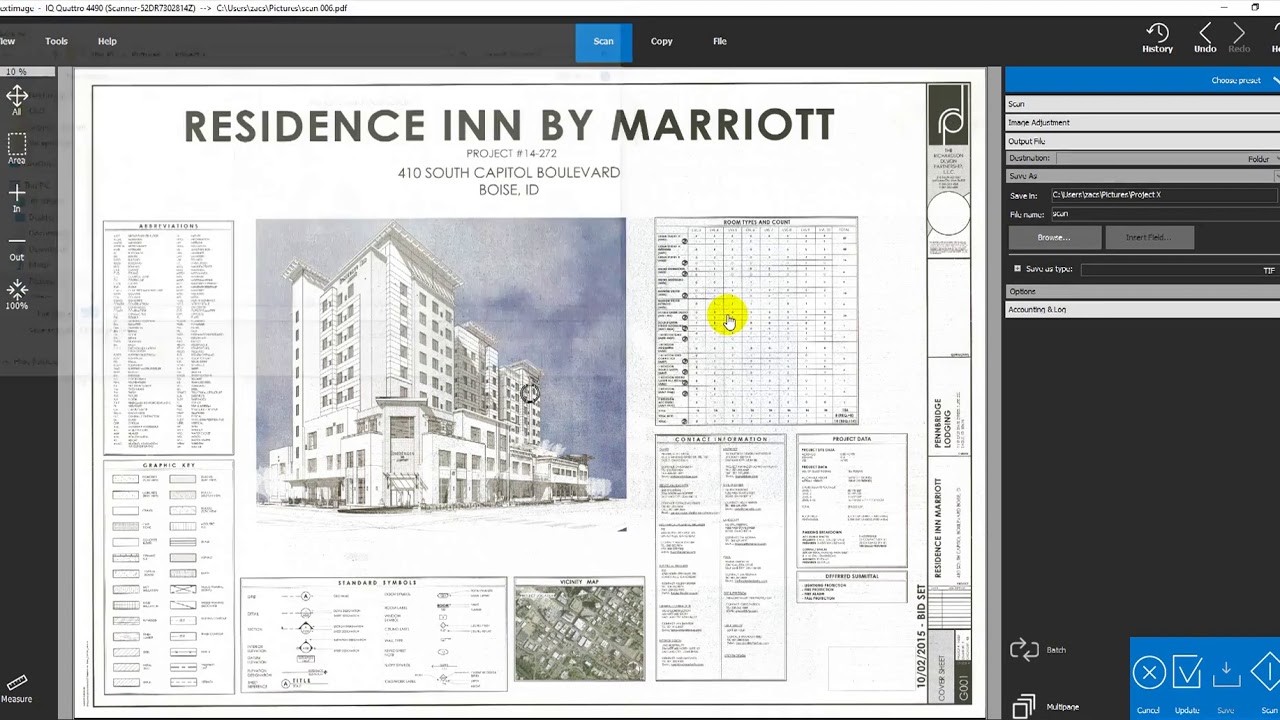
Task: Switch to the File tab
Action: click(720, 41)
